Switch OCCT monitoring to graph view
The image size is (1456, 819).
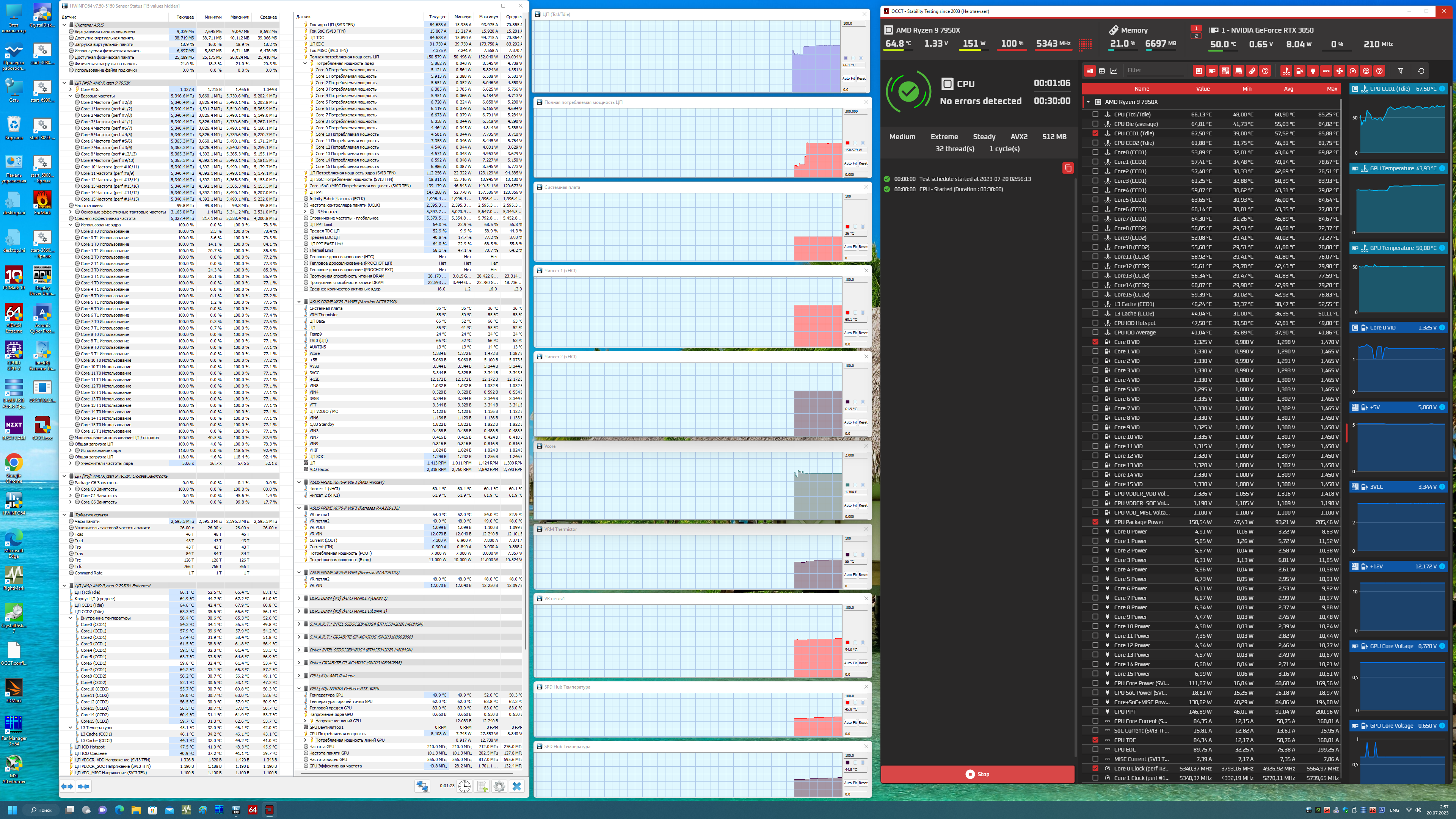[1114, 71]
